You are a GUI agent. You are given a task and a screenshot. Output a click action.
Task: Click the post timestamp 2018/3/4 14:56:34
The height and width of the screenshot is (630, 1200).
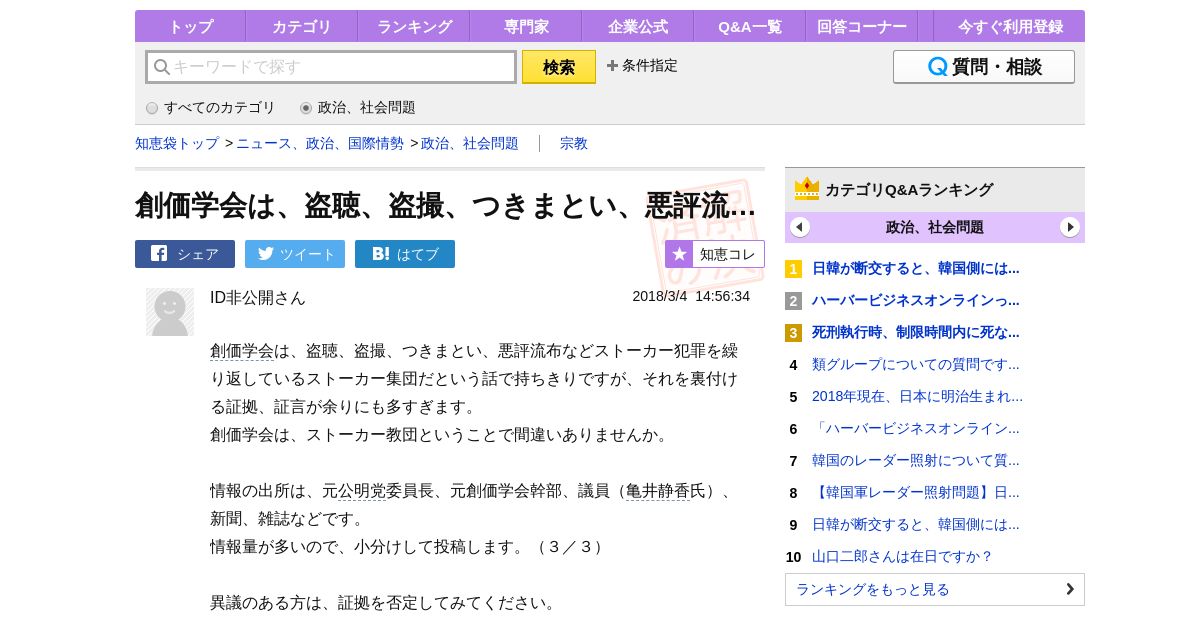coord(691,296)
